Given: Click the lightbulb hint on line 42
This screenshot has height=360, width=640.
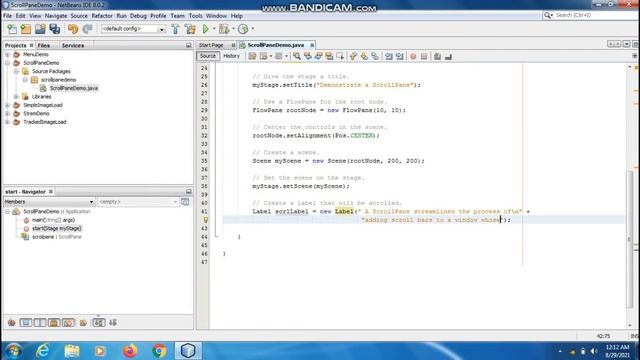Looking at the screenshot, I should [206, 220].
